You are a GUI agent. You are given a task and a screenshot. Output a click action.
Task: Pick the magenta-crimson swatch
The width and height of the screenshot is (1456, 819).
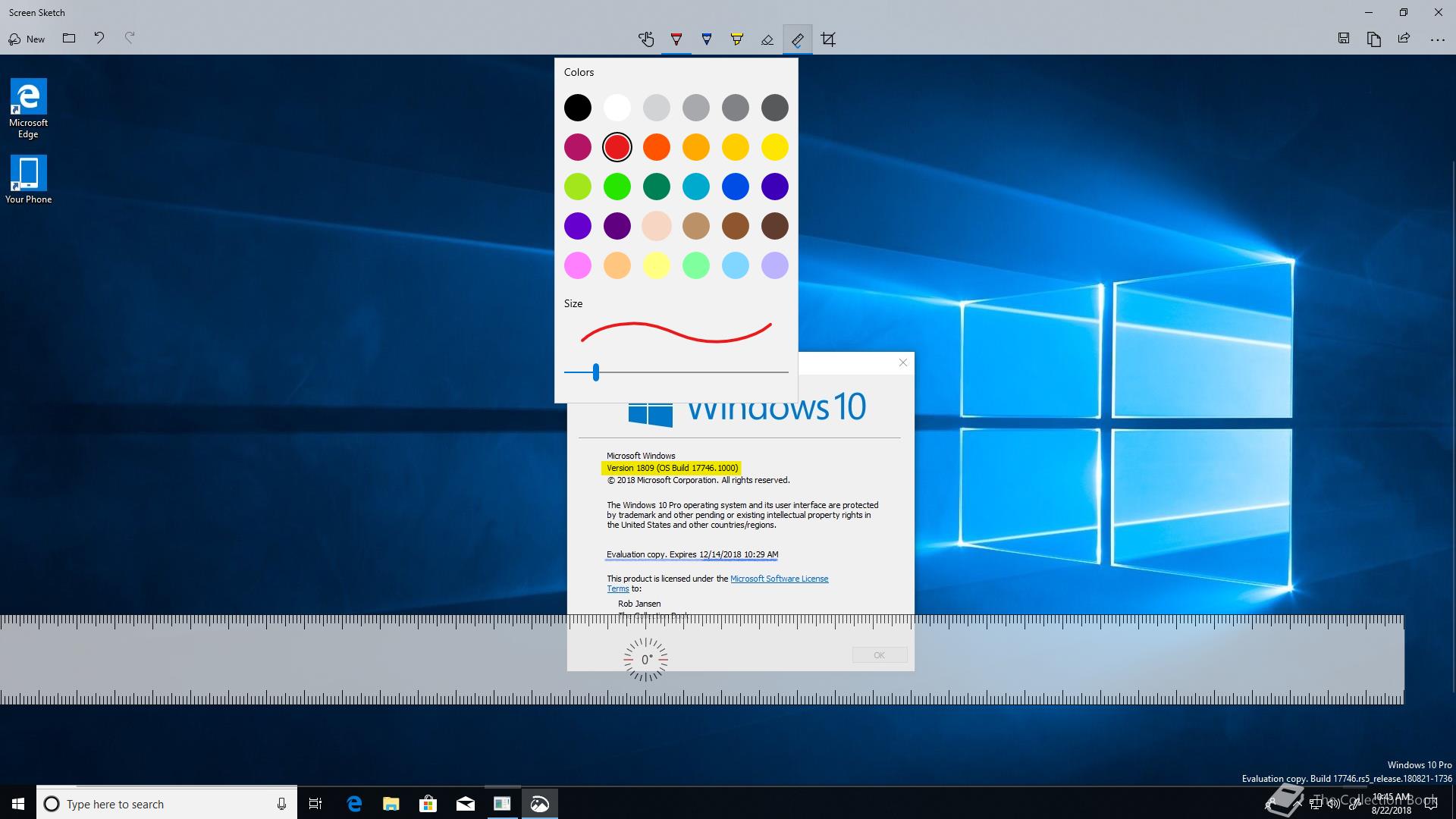pyautogui.click(x=578, y=147)
